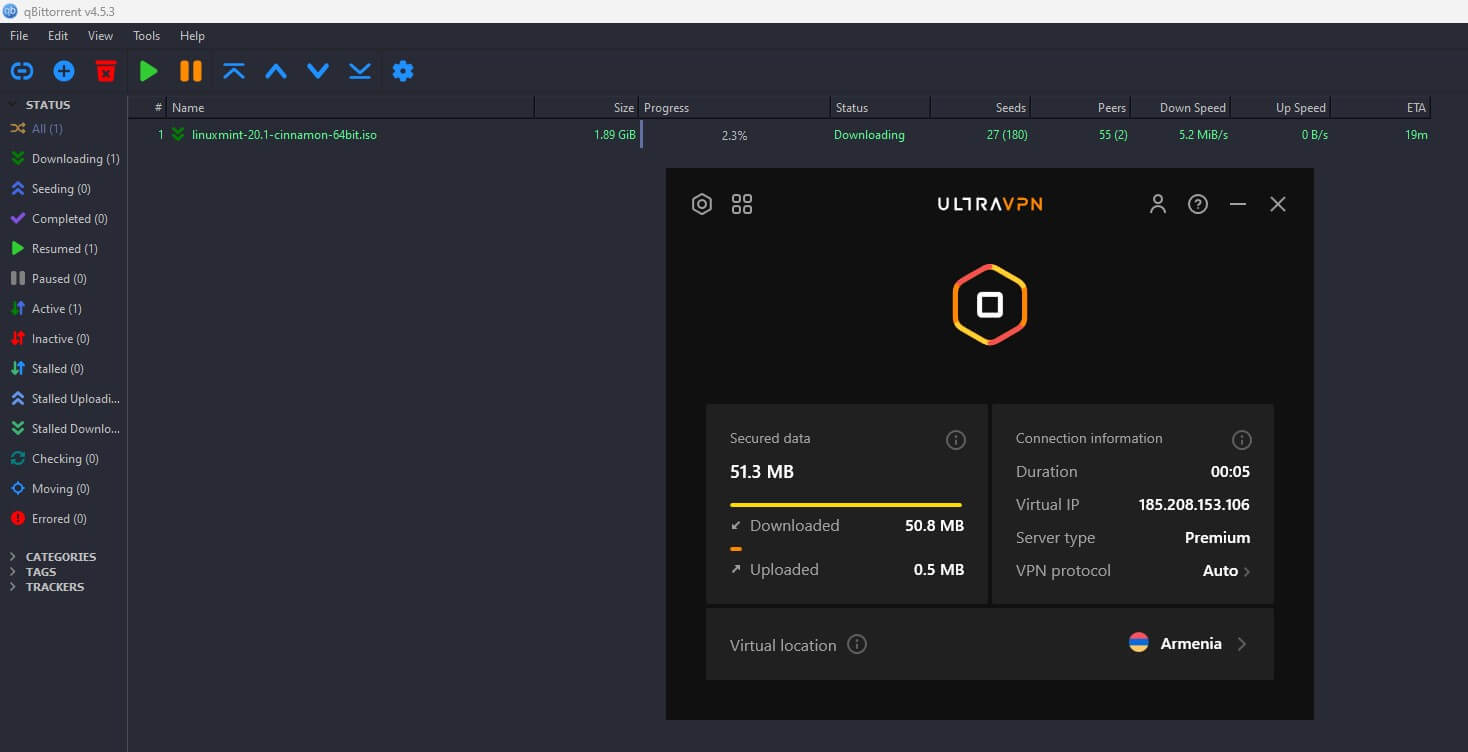Sort by Up Speed column header

[1280, 107]
